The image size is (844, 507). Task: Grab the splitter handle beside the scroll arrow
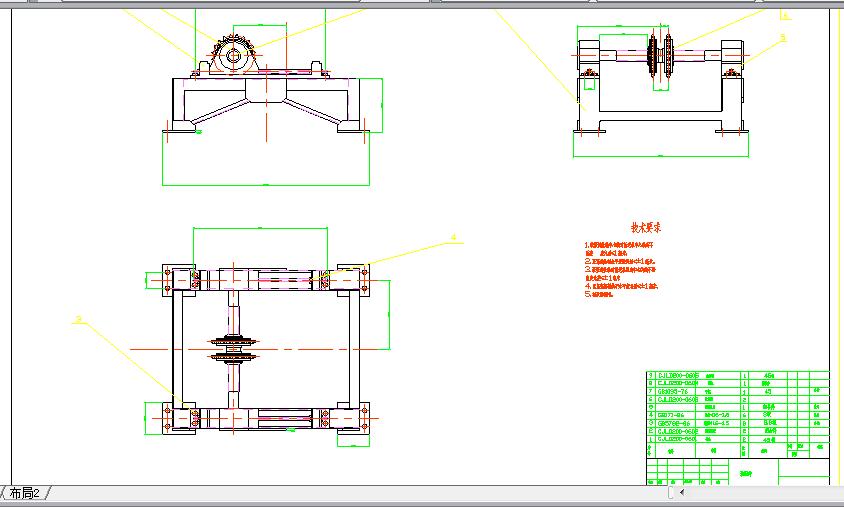tap(670, 492)
